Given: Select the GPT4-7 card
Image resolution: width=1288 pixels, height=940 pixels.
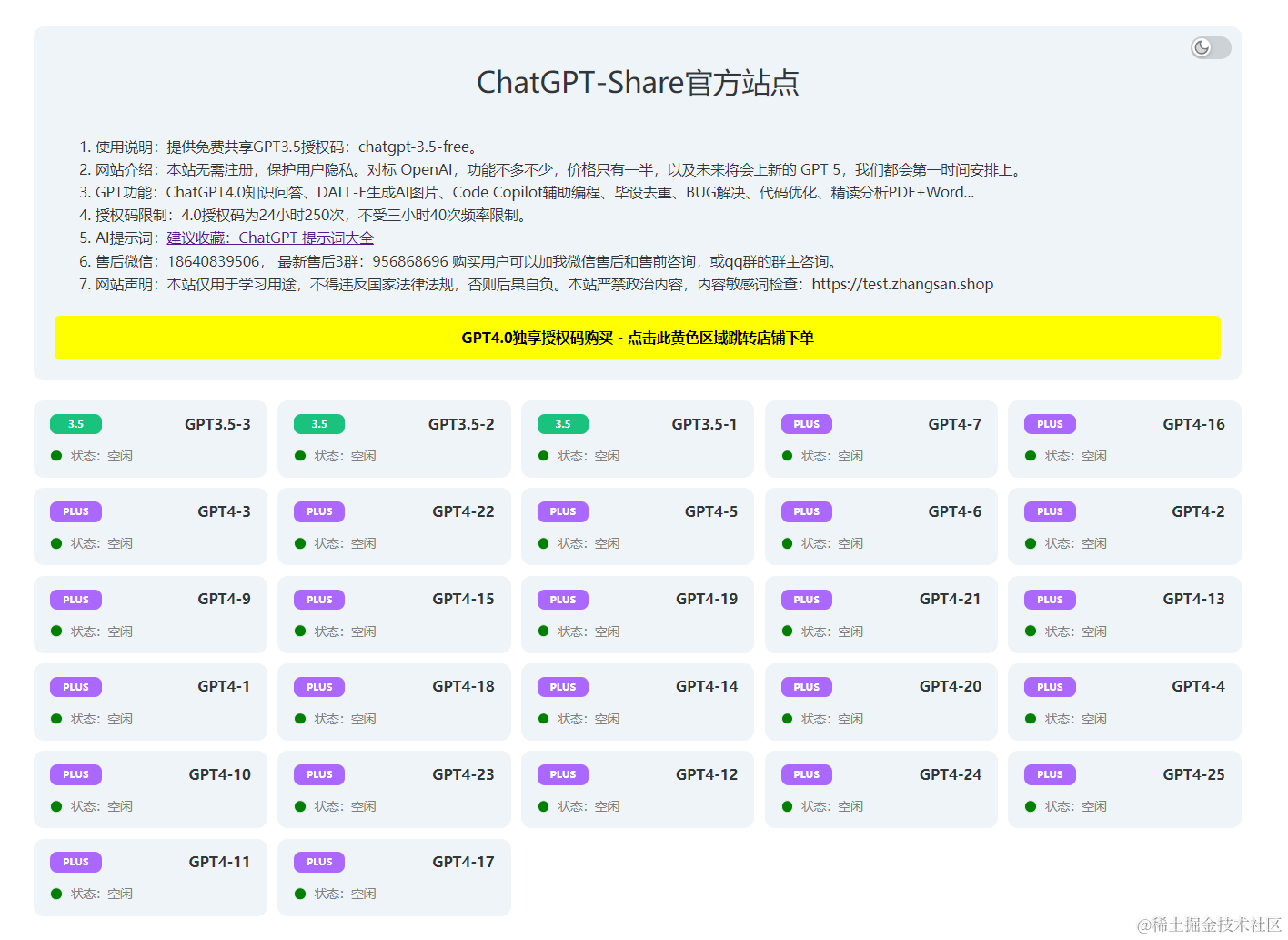Looking at the screenshot, I should tap(881, 439).
